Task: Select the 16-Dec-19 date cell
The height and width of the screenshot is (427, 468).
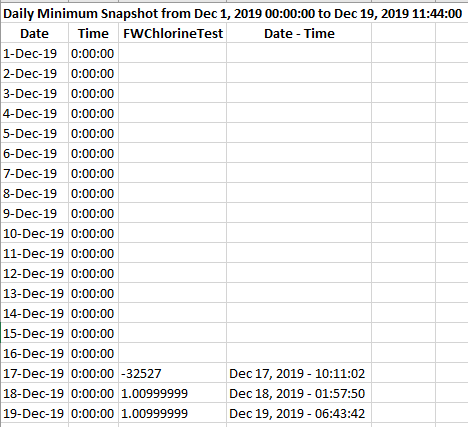Action: coord(35,353)
